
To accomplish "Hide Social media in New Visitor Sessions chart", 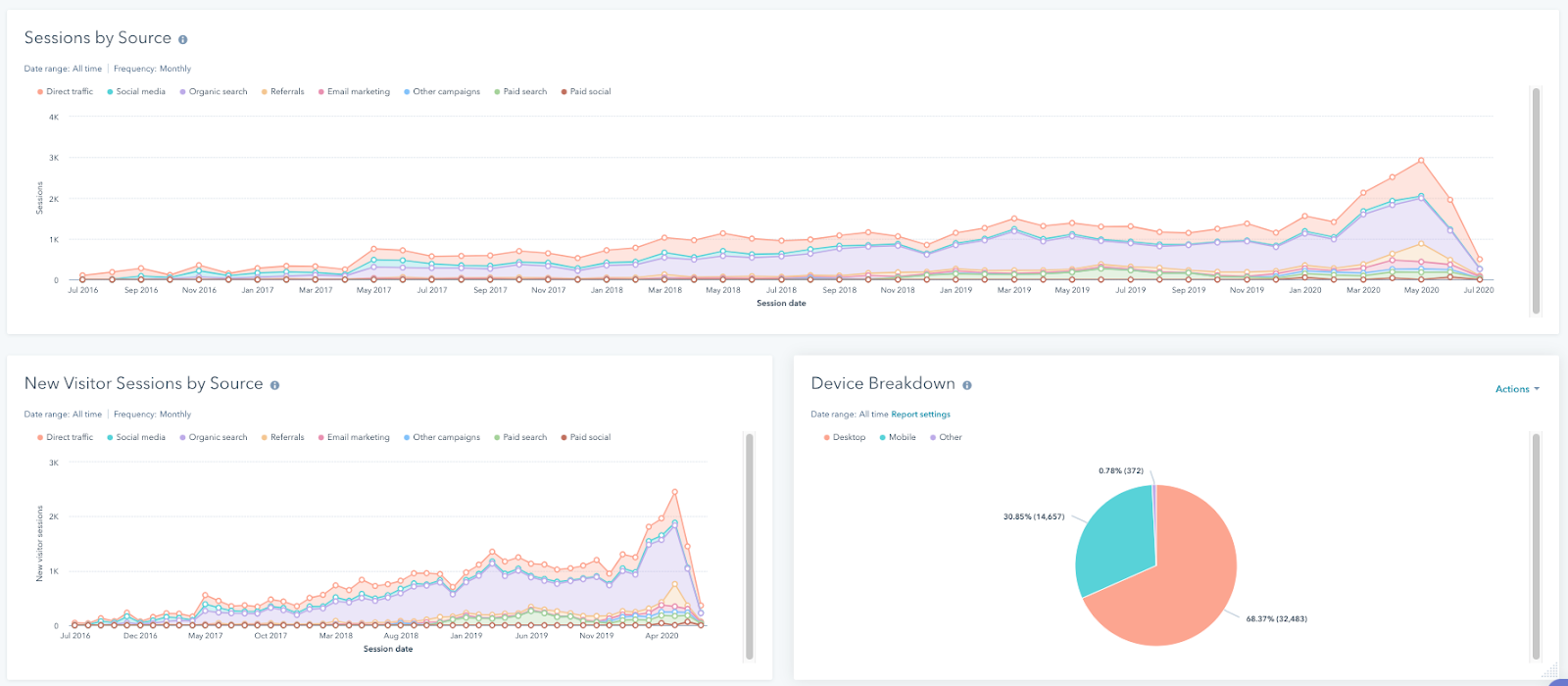I will [136, 438].
